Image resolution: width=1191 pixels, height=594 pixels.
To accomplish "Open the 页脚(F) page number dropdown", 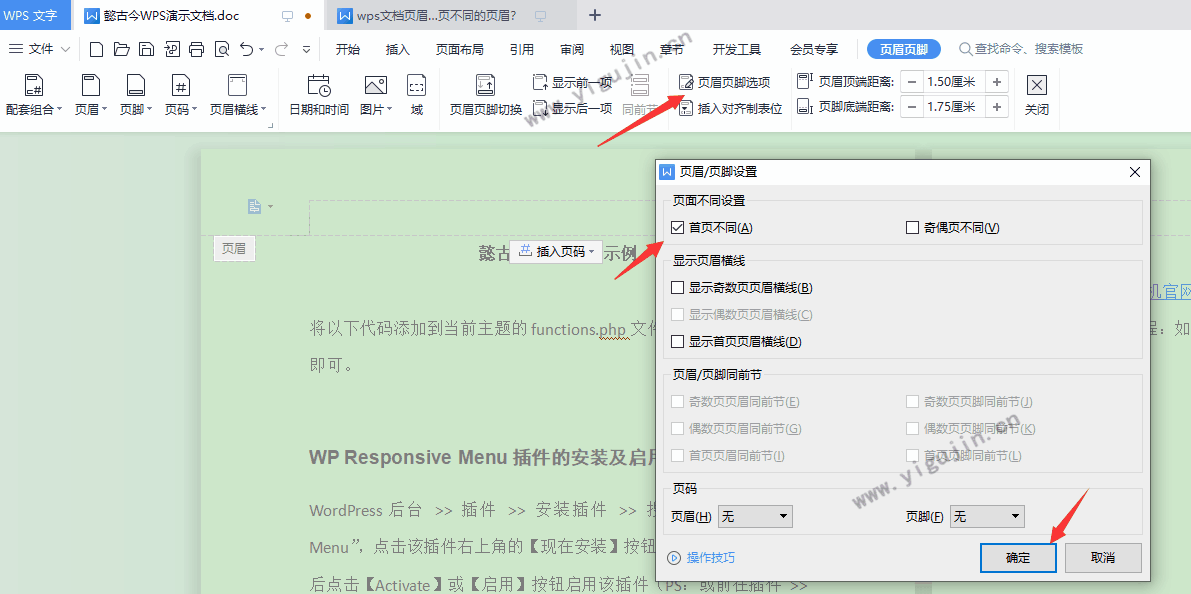I will click(x=987, y=517).
